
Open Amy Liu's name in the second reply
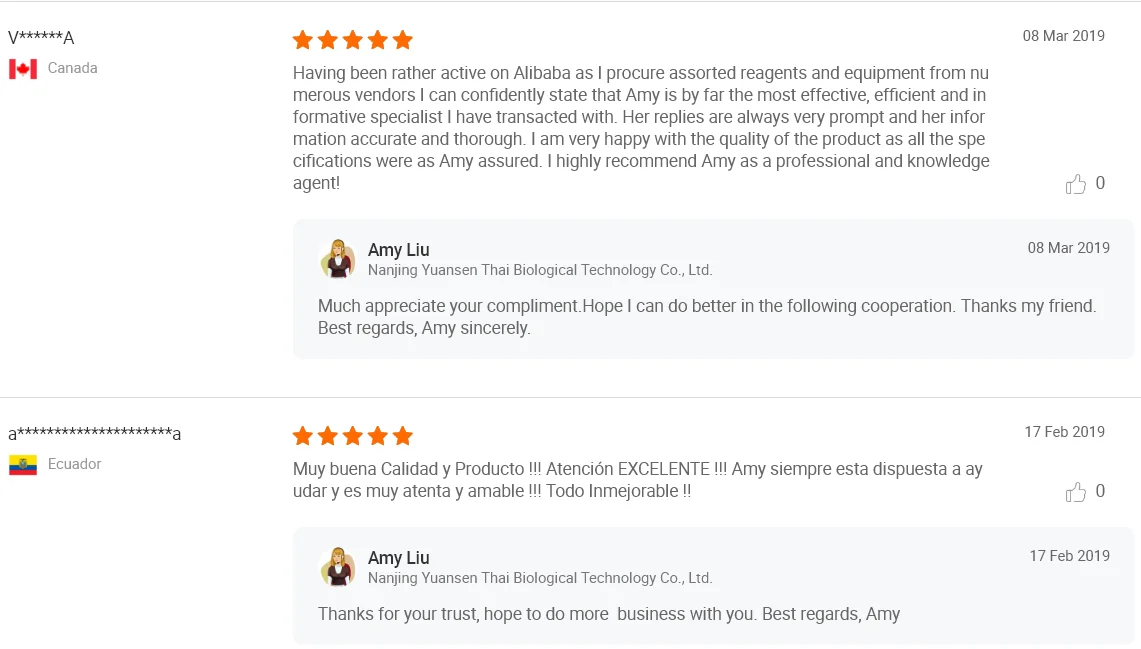(398, 558)
